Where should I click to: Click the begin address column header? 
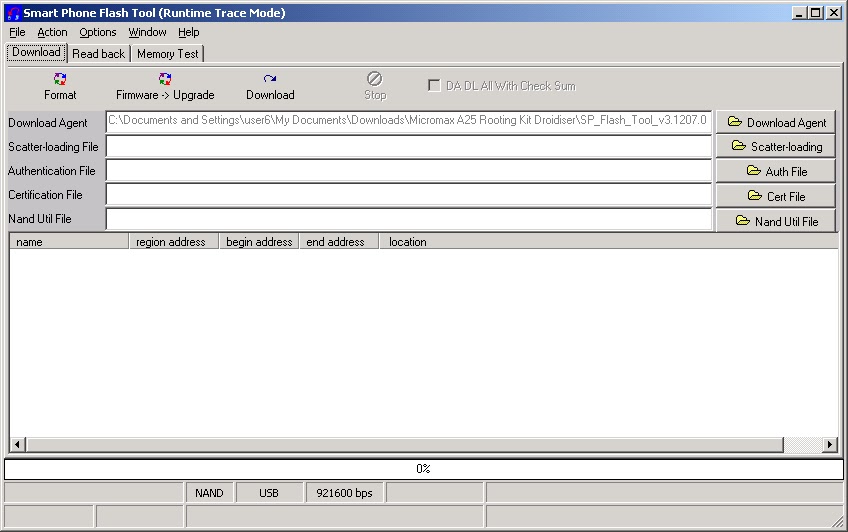[x=259, y=242]
